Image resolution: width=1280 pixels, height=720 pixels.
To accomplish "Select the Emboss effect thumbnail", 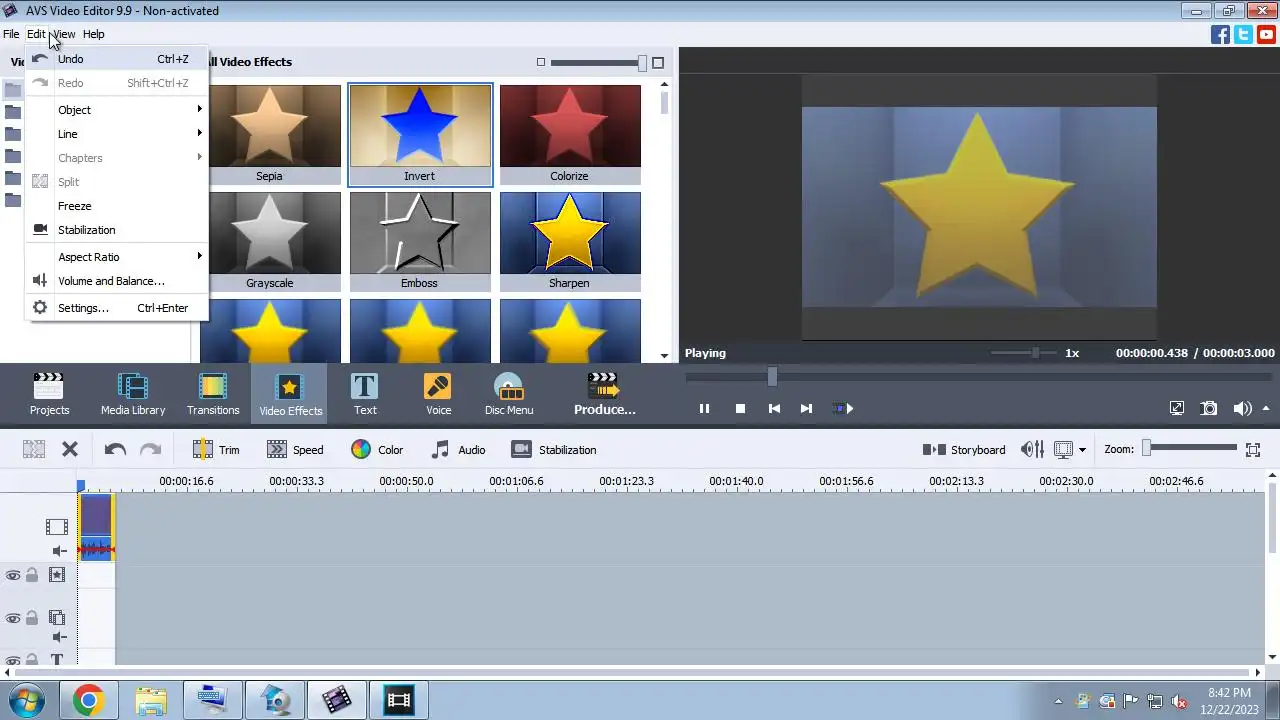I will click(x=420, y=242).
